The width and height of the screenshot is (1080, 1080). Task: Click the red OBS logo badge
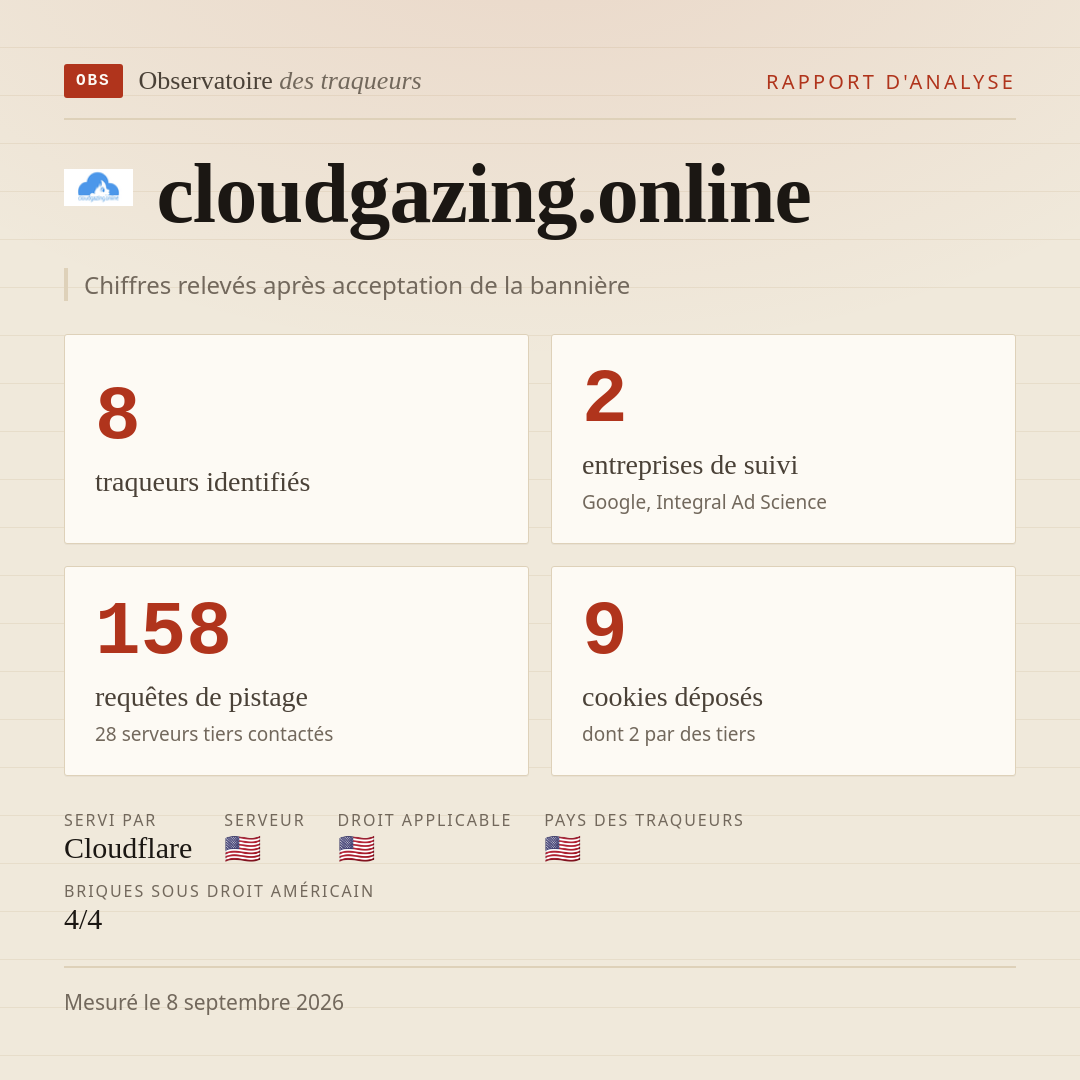pos(94,81)
